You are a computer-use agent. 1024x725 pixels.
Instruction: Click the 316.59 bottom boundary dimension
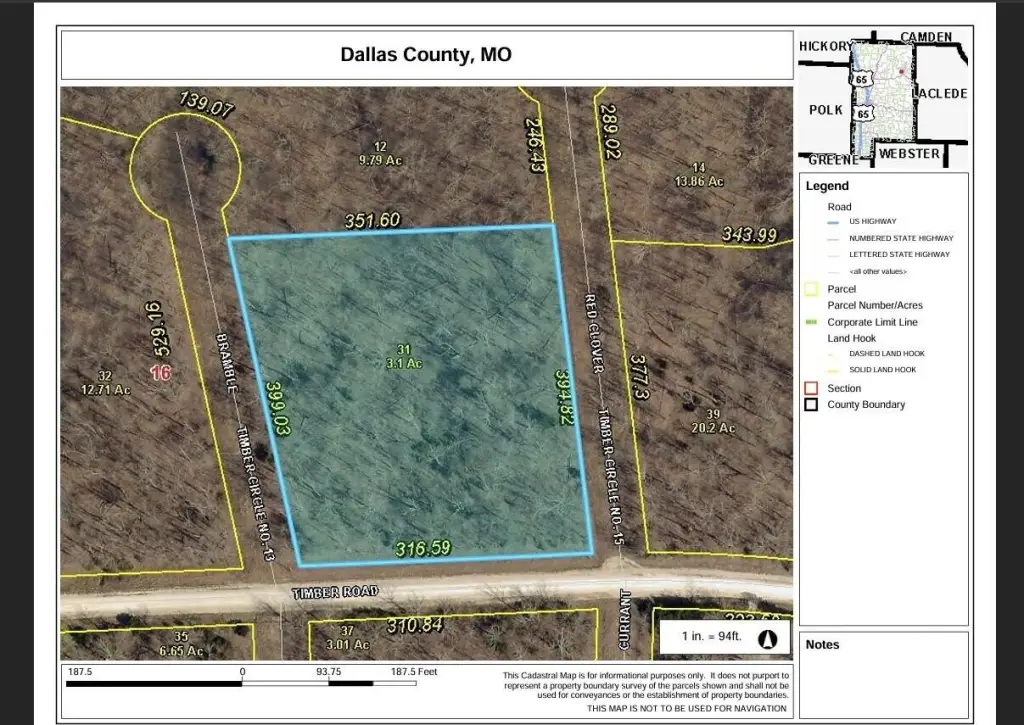(423, 548)
